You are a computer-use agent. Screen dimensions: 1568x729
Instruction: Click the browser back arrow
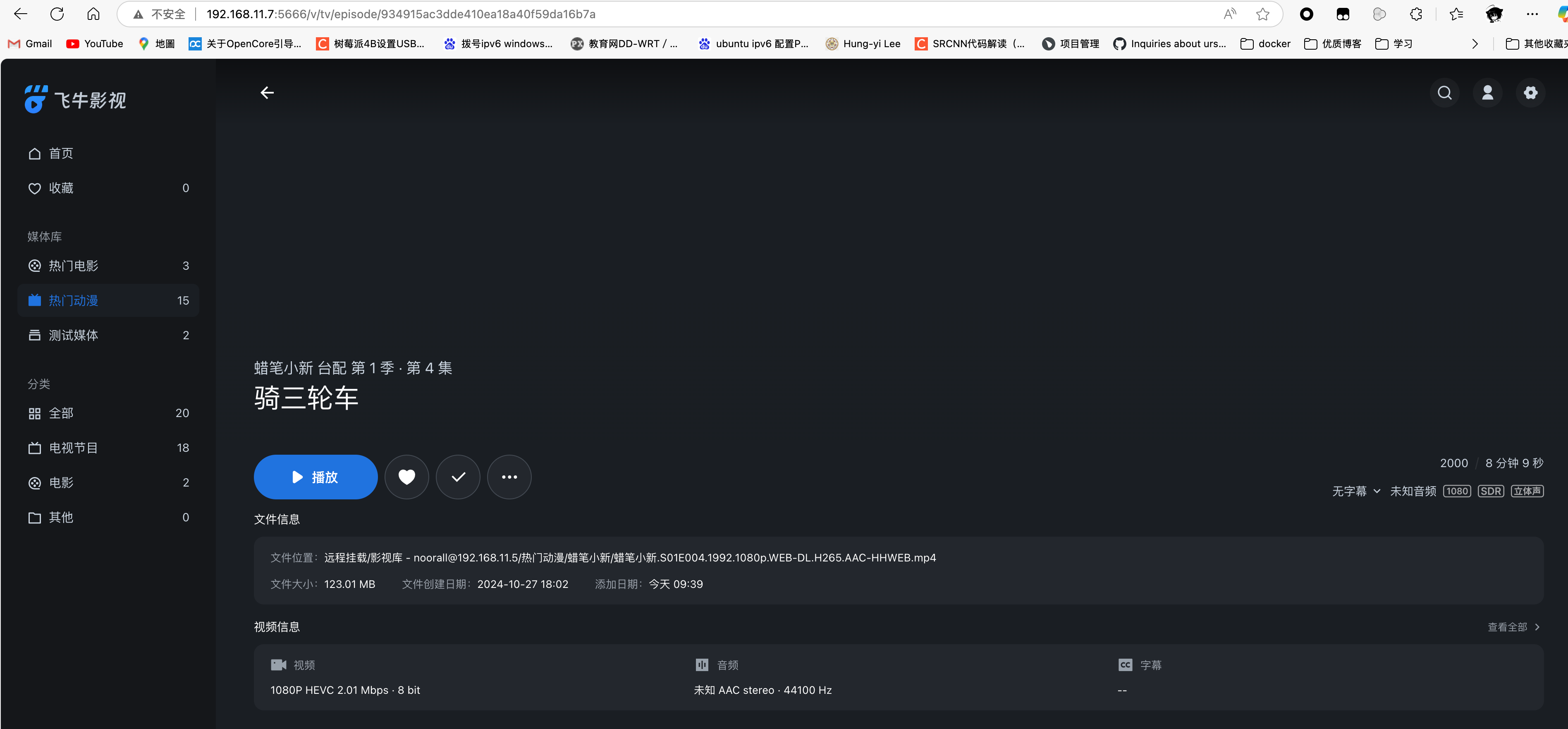(21, 14)
